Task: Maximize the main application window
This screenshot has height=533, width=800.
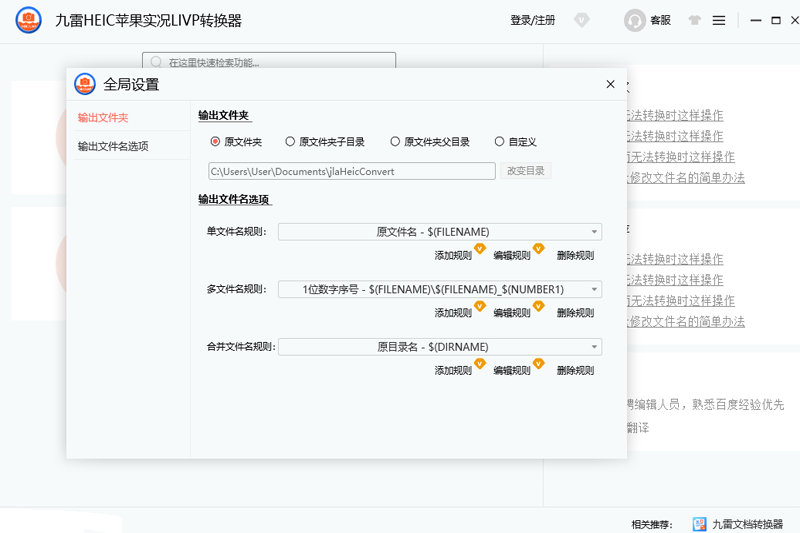Action: pos(776,20)
